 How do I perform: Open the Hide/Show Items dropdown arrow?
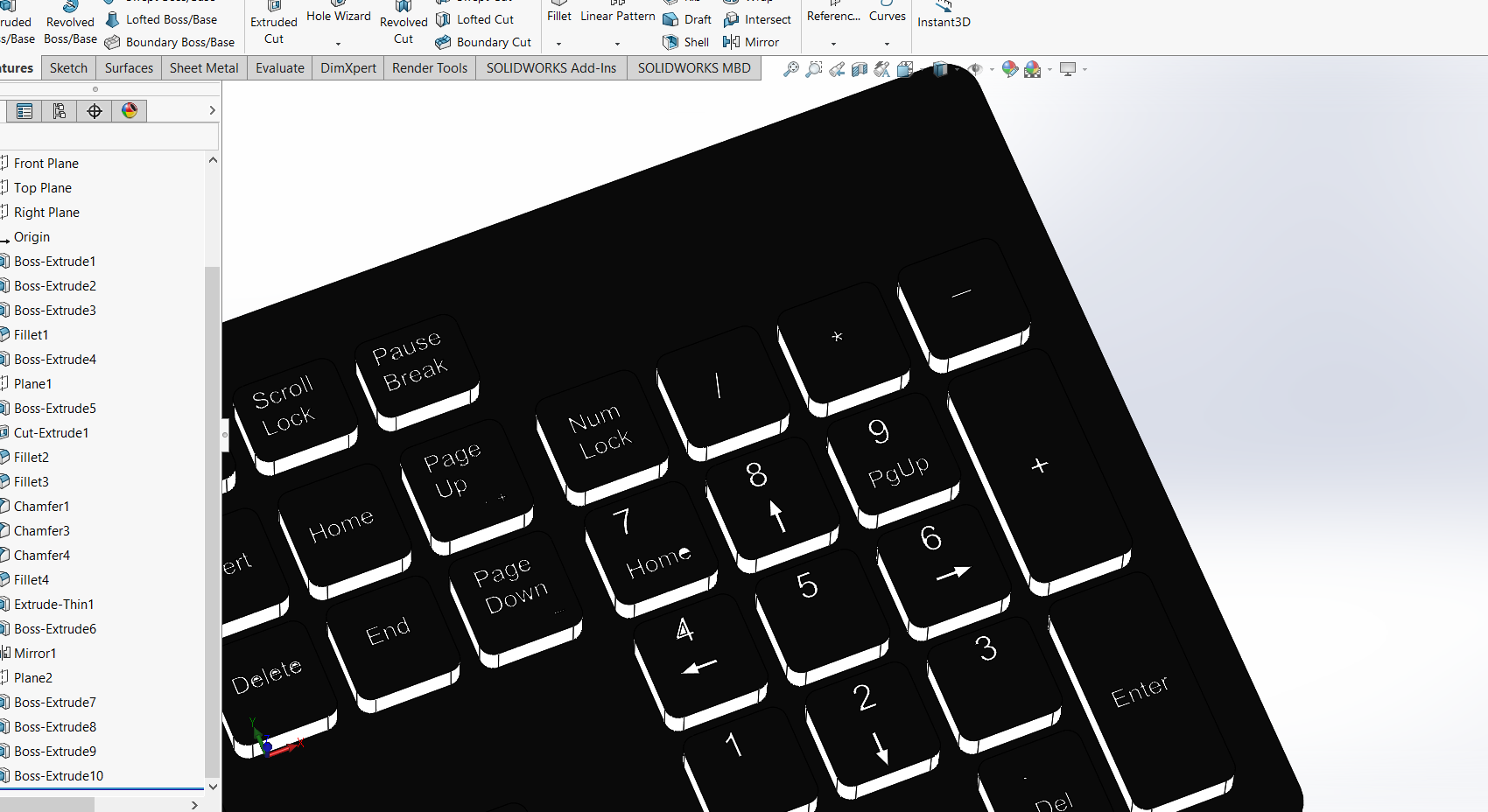click(992, 70)
